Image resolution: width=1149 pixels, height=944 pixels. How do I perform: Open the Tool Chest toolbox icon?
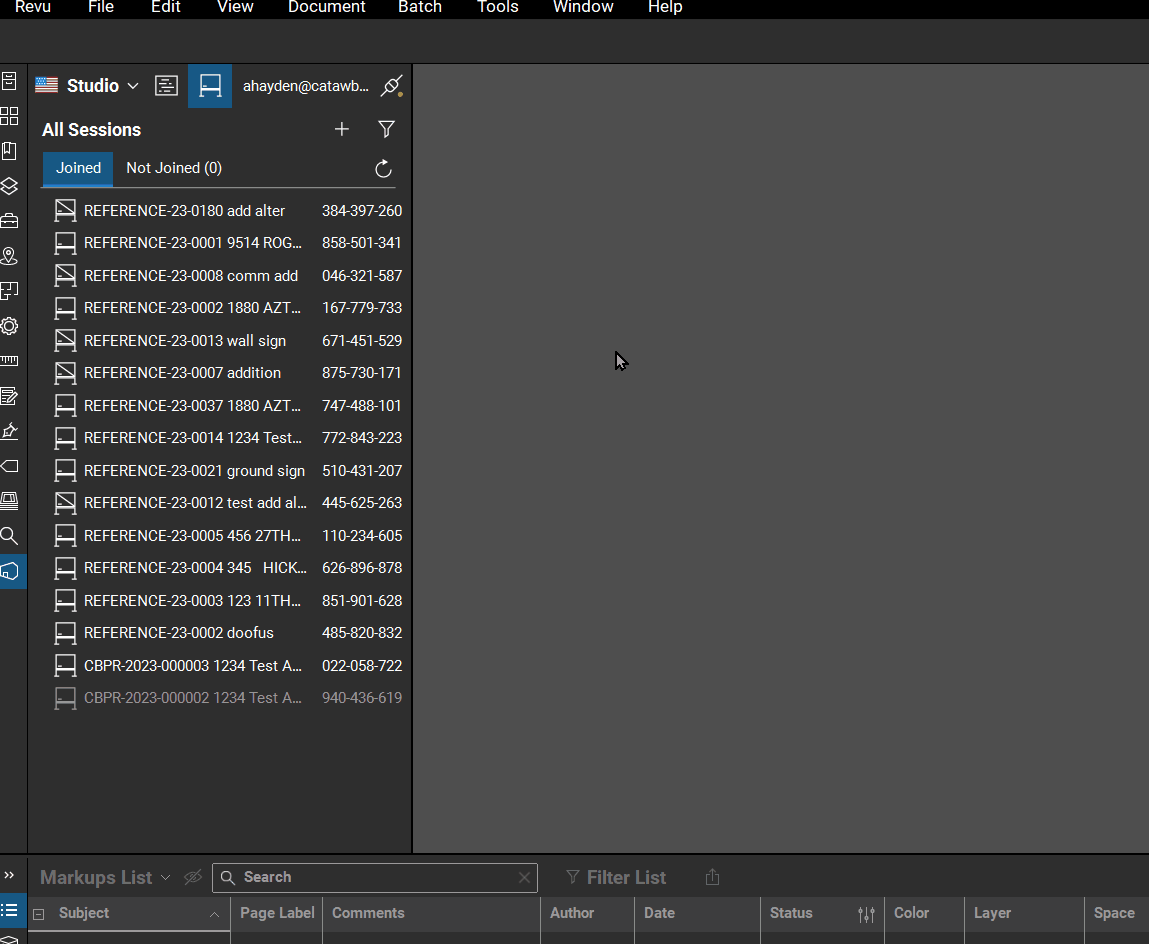pos(9,221)
